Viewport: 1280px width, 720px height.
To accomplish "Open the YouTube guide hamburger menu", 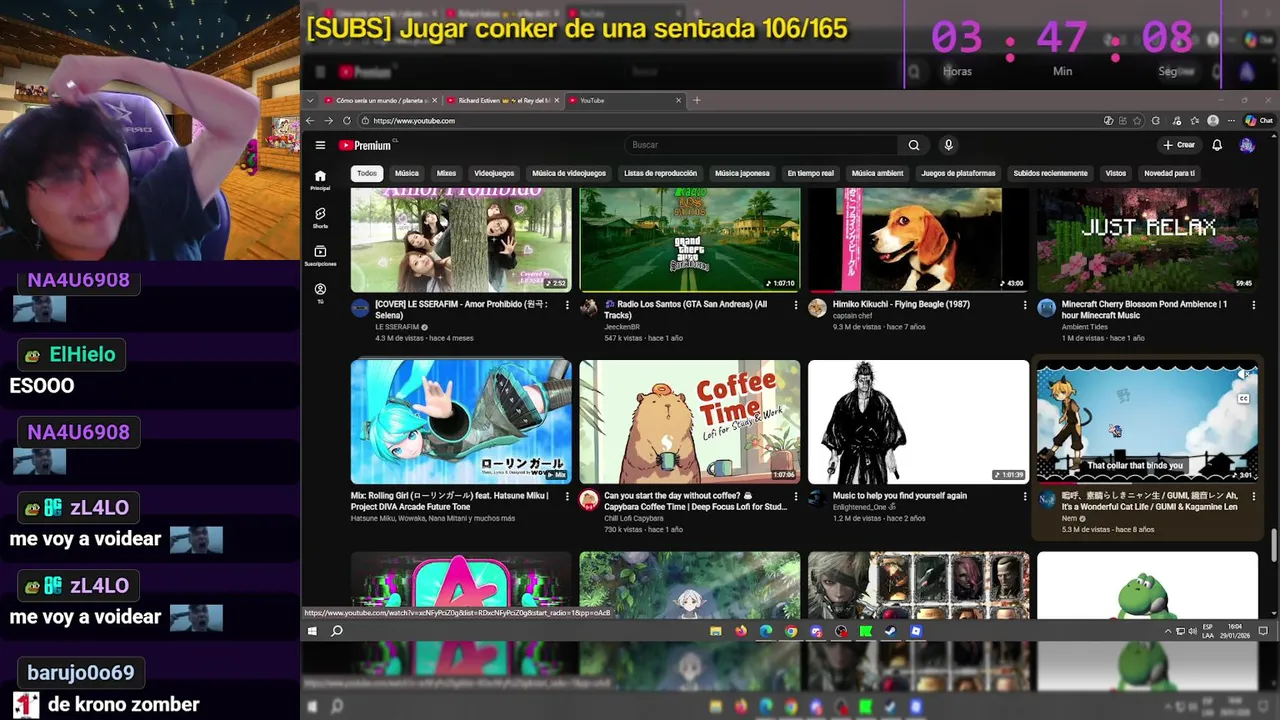I will [x=320, y=145].
